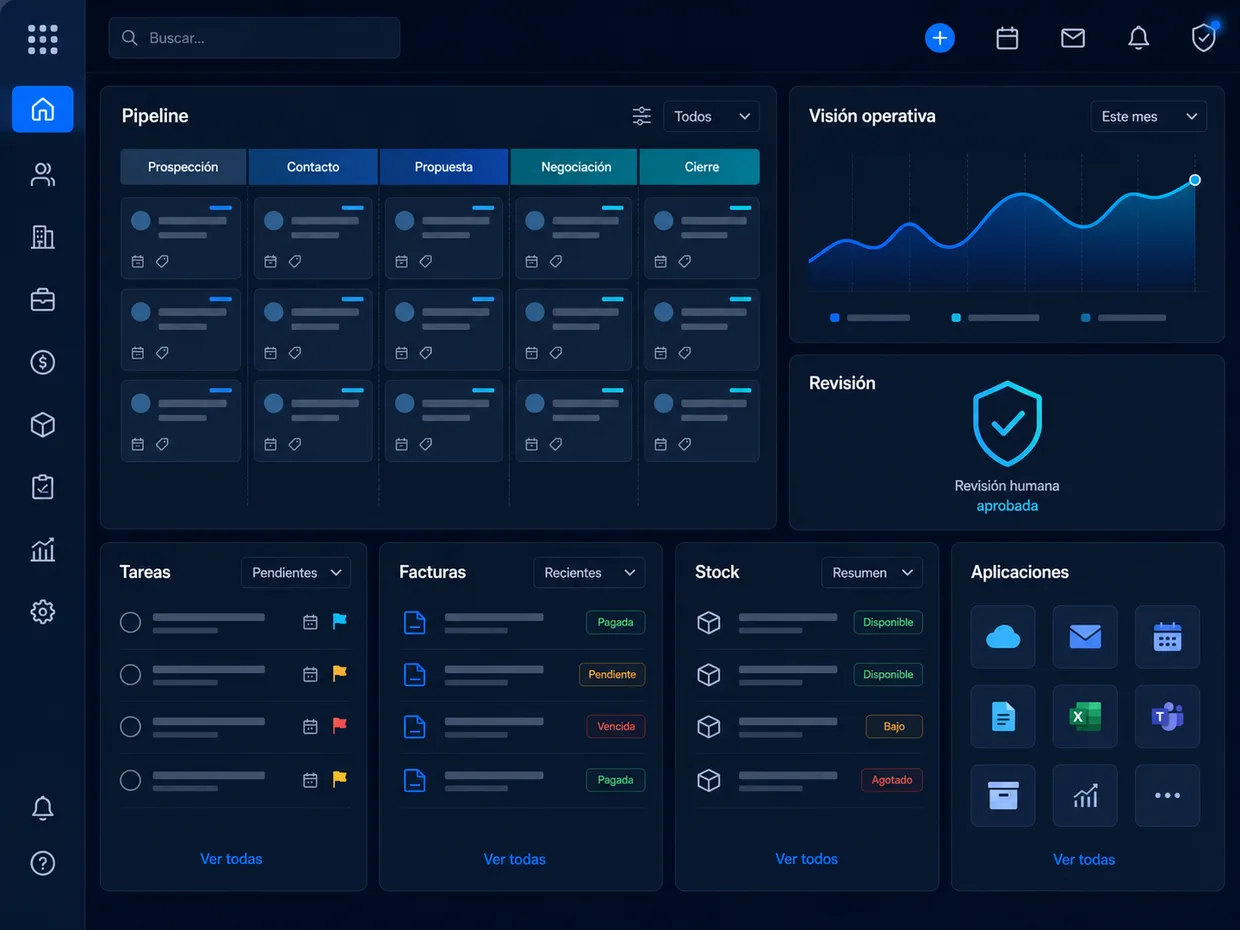Launch the Excel application tile

click(x=1085, y=716)
